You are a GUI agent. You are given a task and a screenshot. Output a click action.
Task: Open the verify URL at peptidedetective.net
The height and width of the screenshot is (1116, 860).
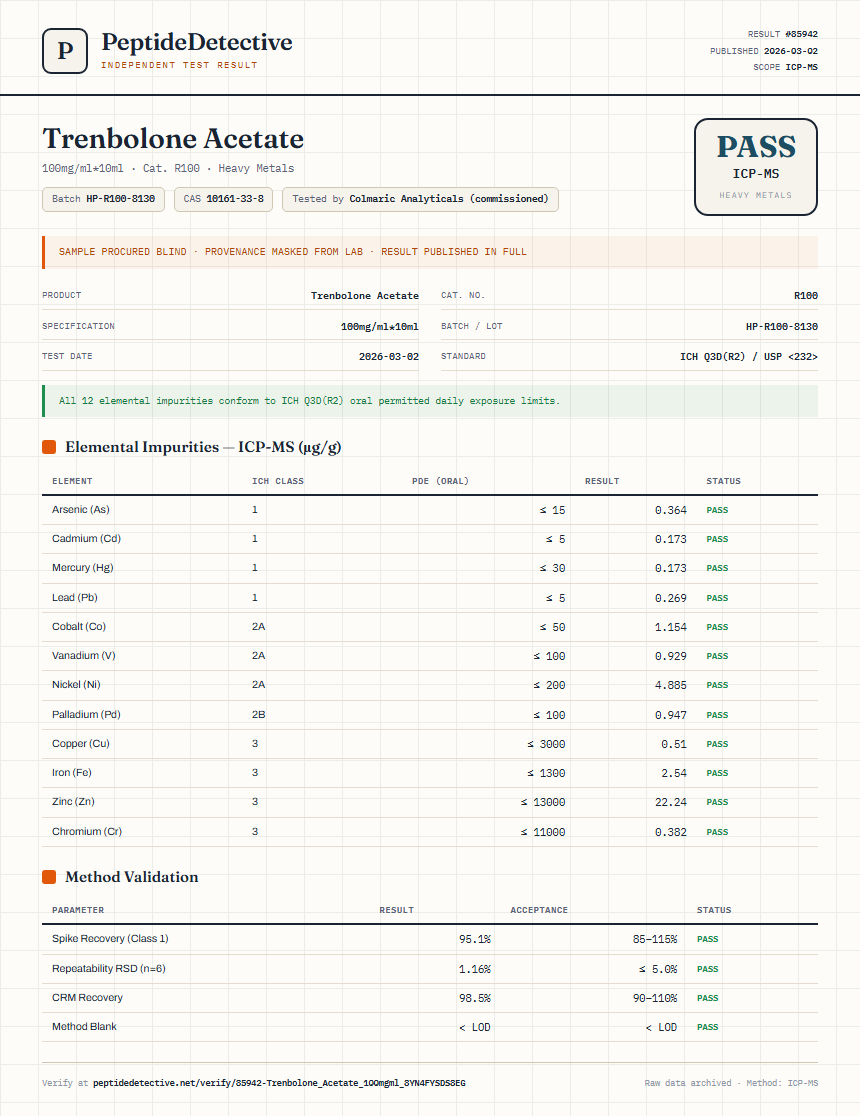click(x=279, y=1083)
